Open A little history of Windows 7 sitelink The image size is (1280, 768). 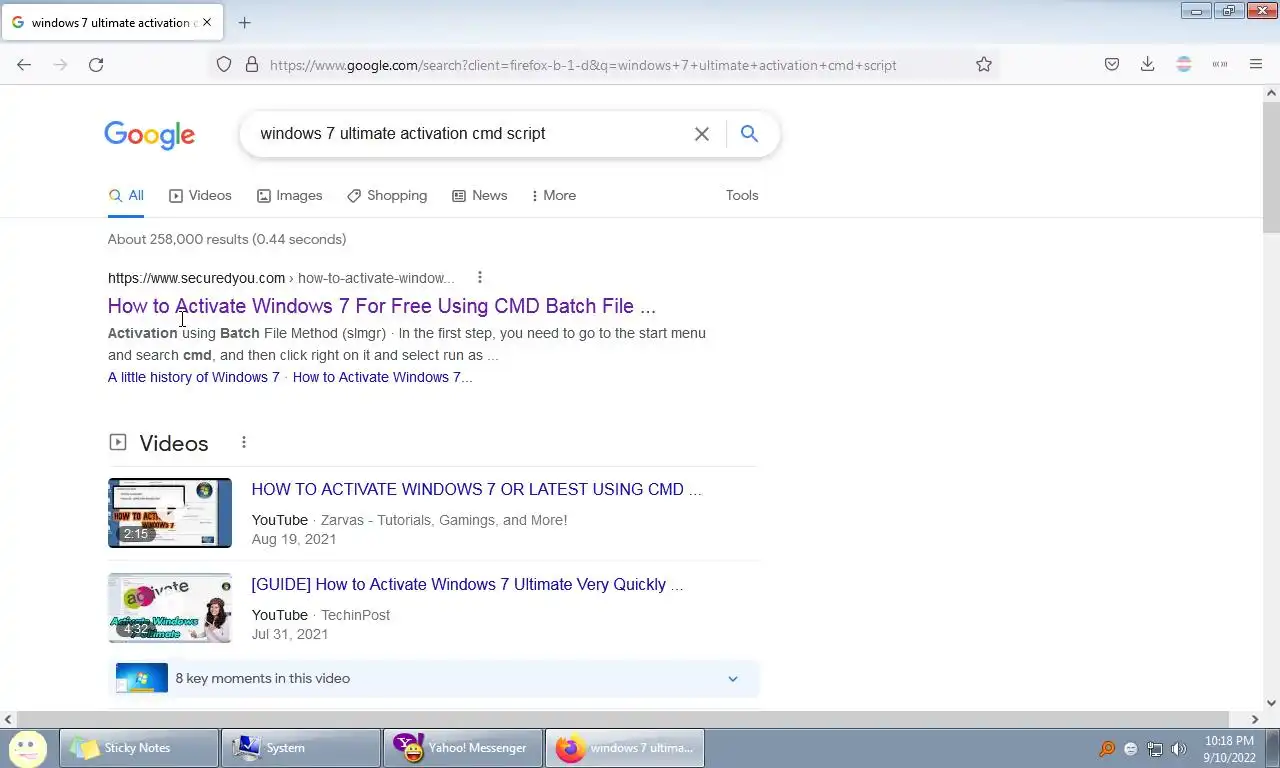point(194,377)
